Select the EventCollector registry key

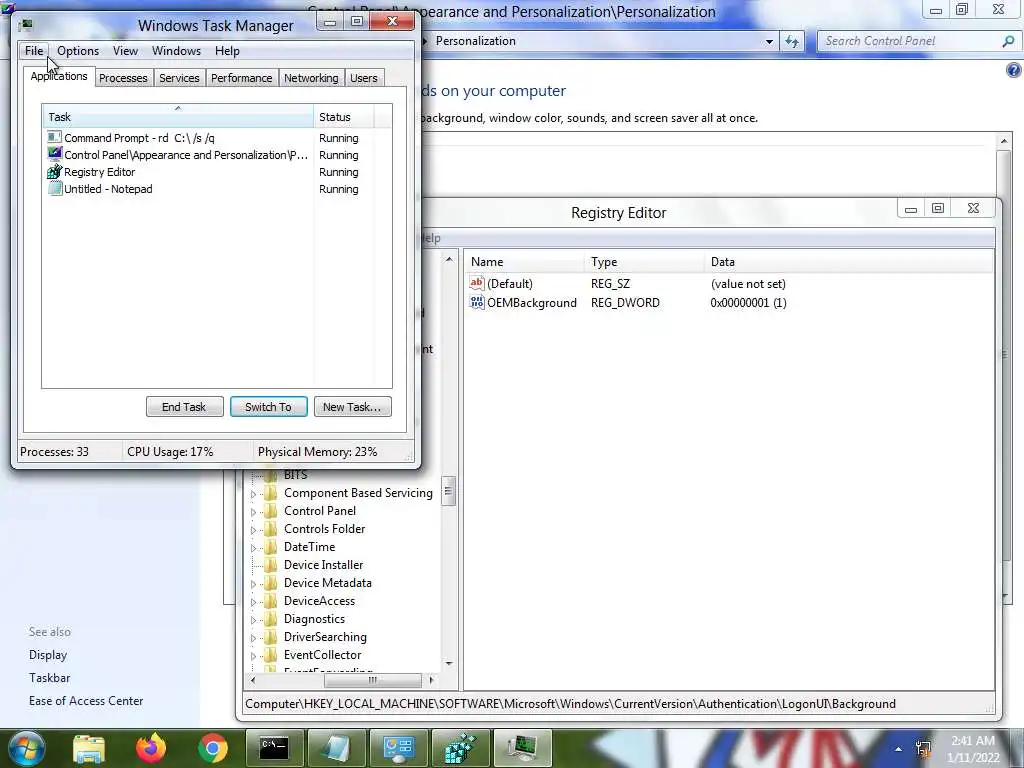click(323, 654)
